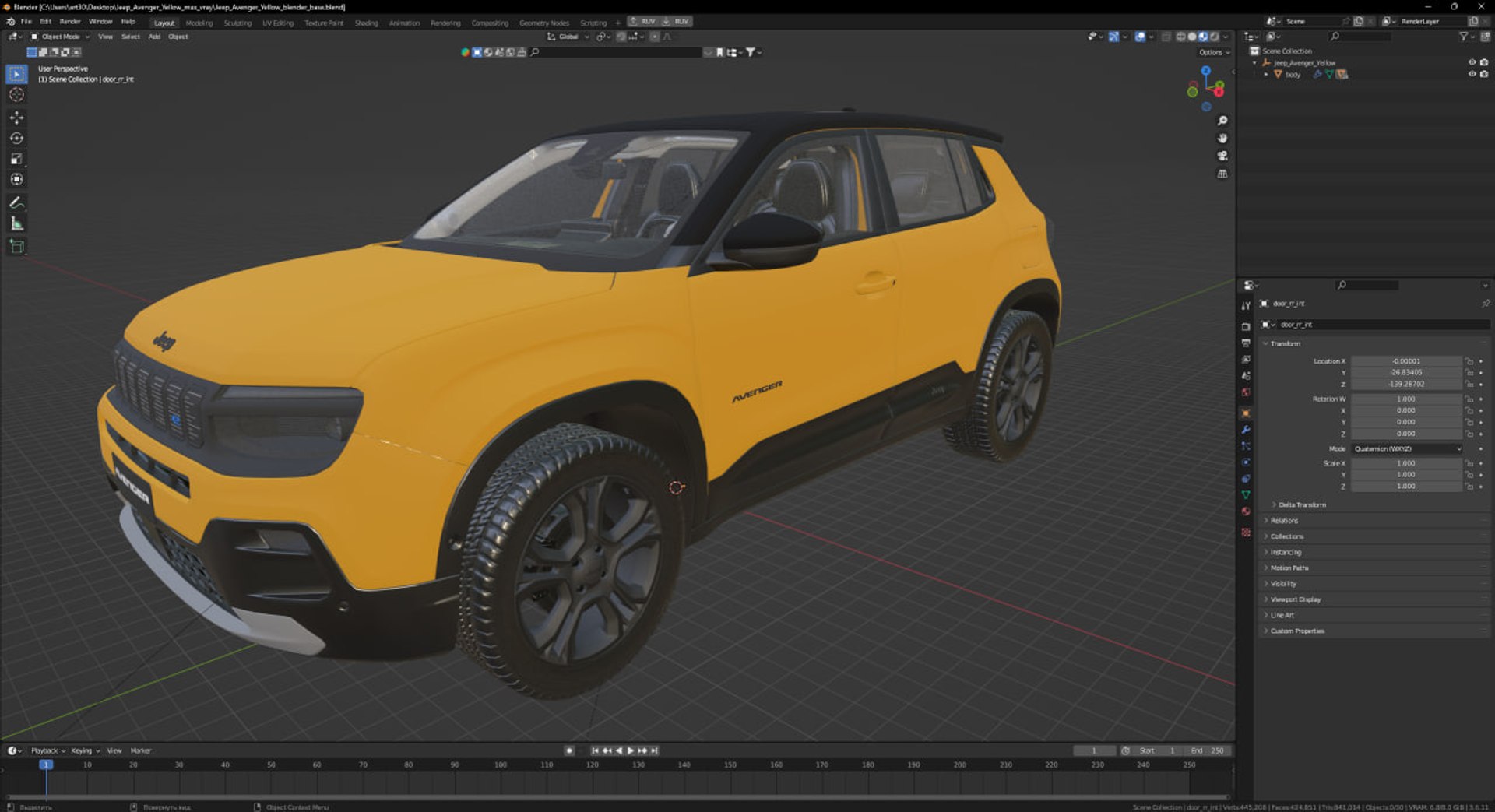Image resolution: width=1495 pixels, height=812 pixels.
Task: Switch to the Shading workspace tab
Action: click(x=366, y=23)
